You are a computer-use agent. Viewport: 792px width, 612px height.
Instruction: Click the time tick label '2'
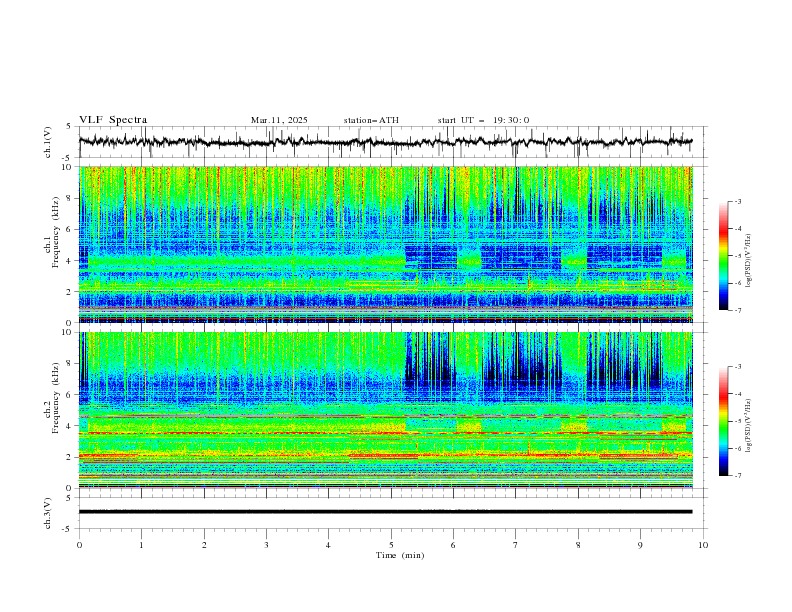coord(204,545)
